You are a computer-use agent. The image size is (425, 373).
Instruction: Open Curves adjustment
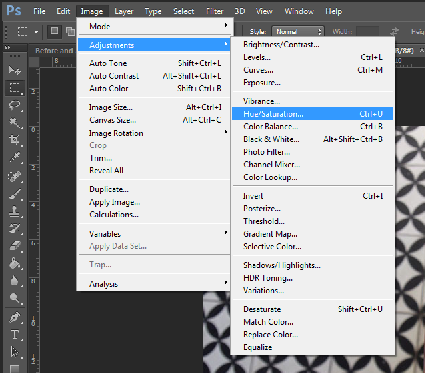313,70
